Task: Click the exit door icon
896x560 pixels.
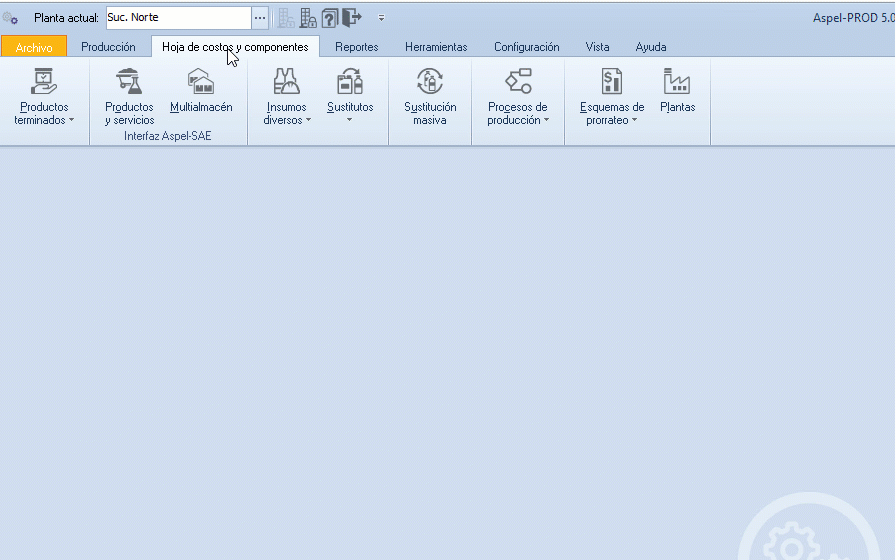Action: pos(351,18)
